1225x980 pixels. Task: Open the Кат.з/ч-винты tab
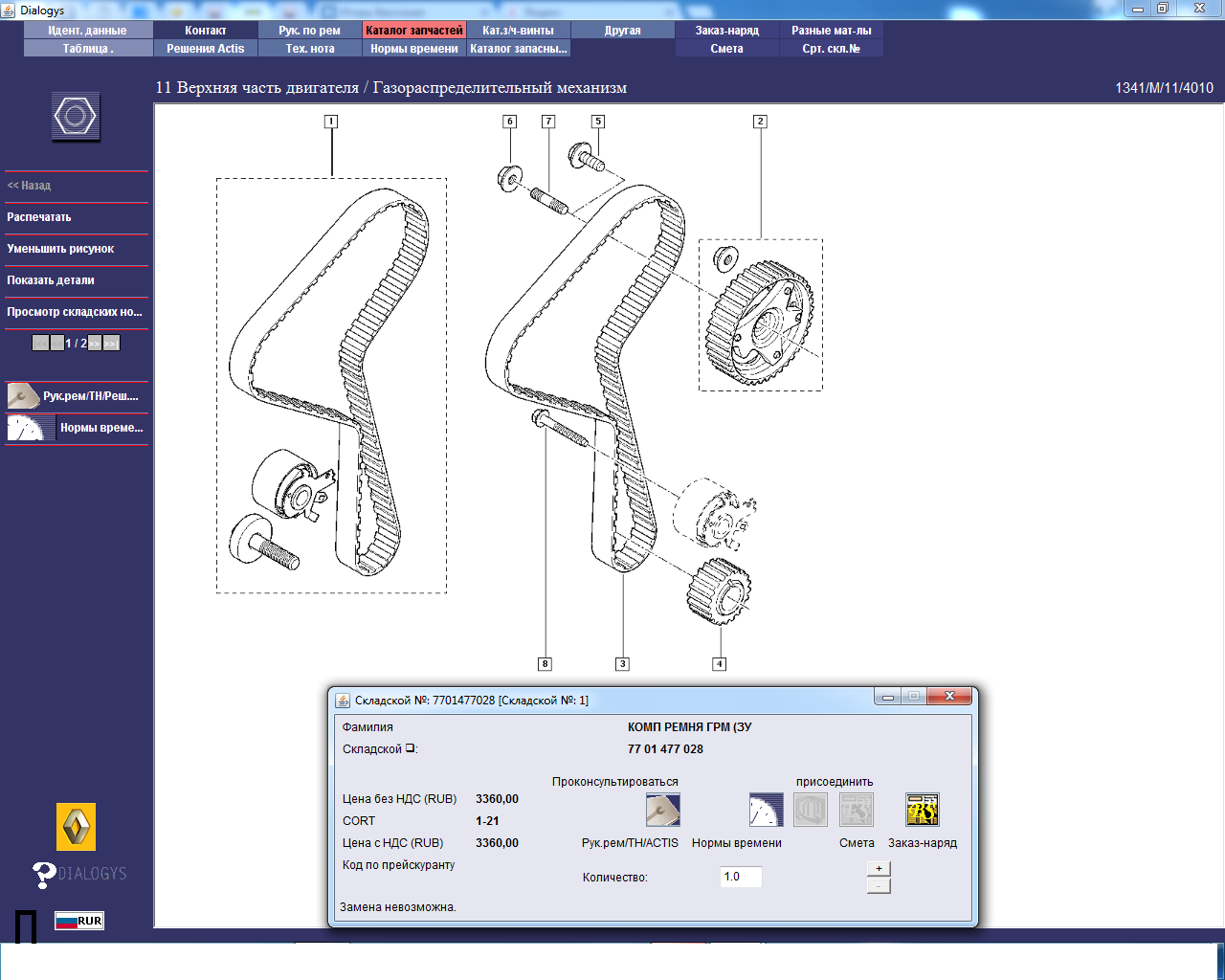(519, 31)
